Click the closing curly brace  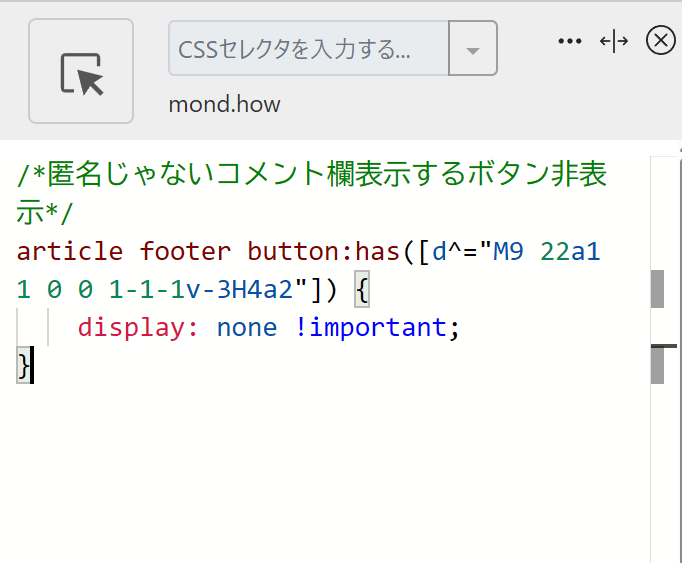(24, 365)
